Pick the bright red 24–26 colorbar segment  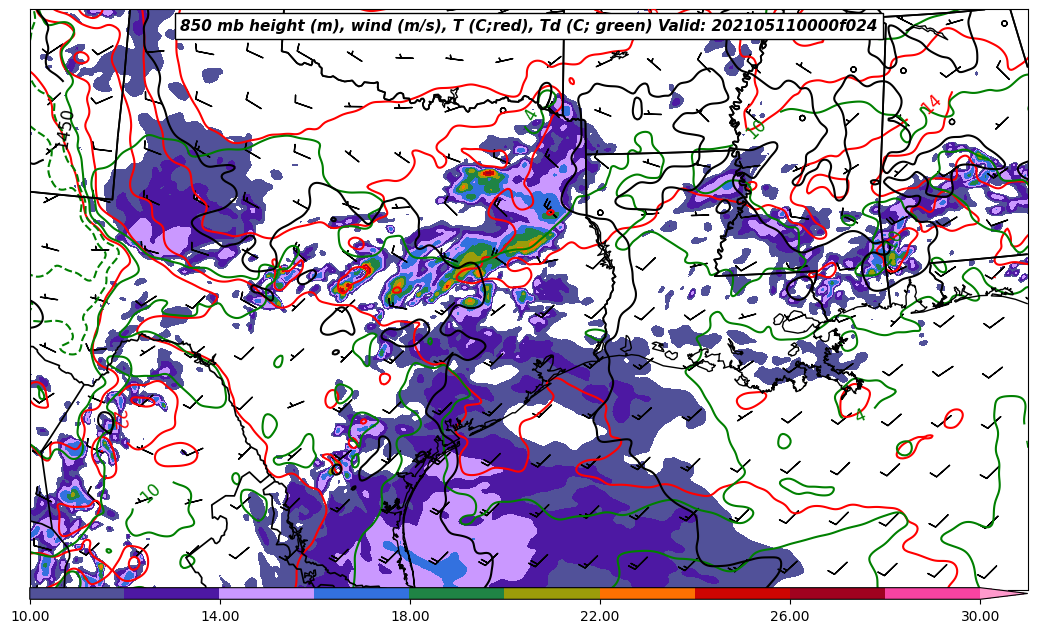click(742, 593)
